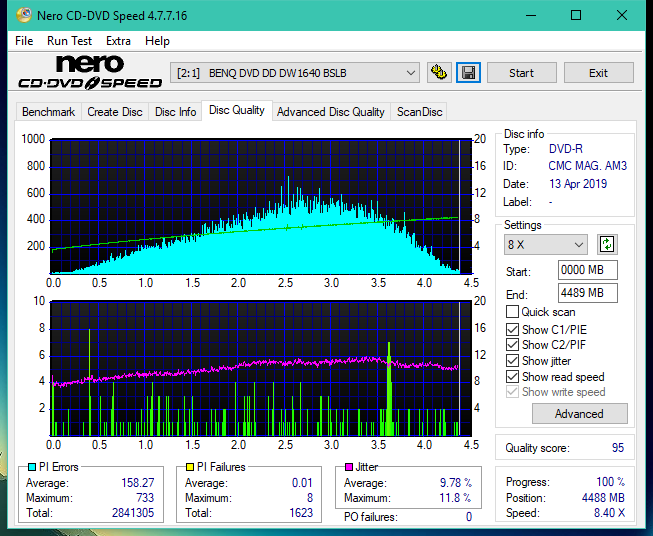This screenshot has height=536, width=653.
Task: Click PI Failures total 1623
Action: tap(301, 513)
